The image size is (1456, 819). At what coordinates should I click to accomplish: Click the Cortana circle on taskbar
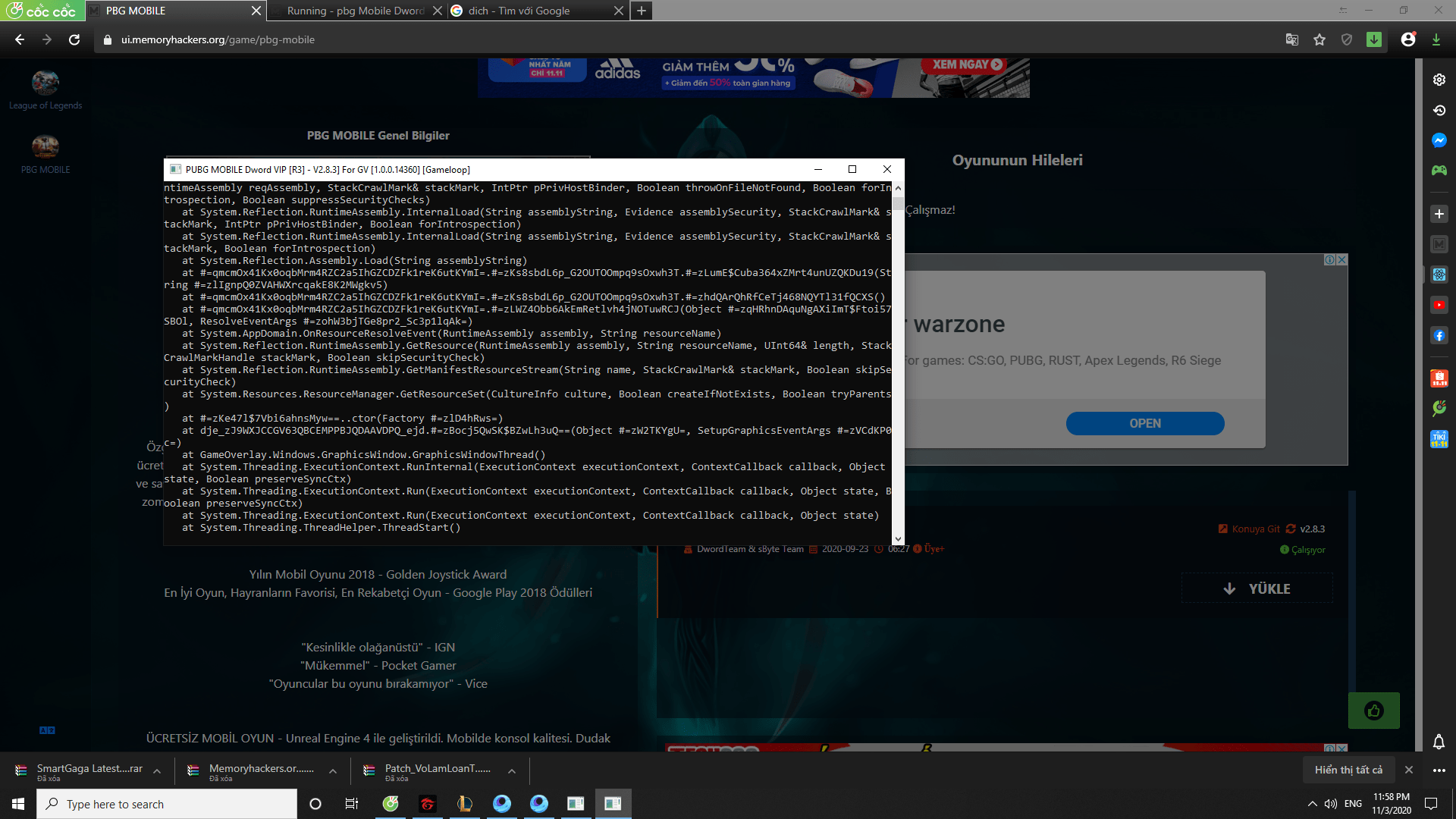click(315, 804)
